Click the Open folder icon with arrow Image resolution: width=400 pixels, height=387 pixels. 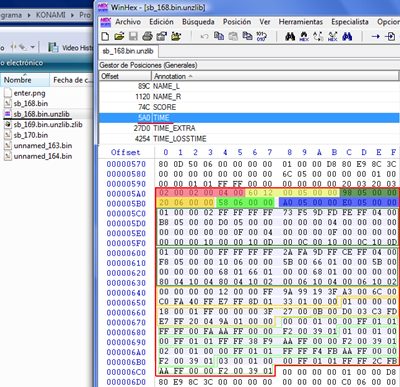(x=176, y=36)
